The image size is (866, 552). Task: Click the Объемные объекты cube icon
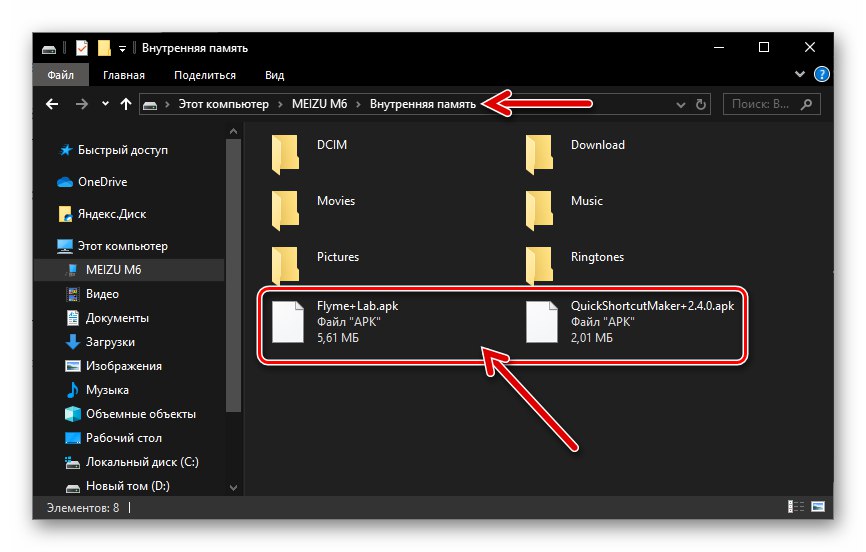point(72,414)
